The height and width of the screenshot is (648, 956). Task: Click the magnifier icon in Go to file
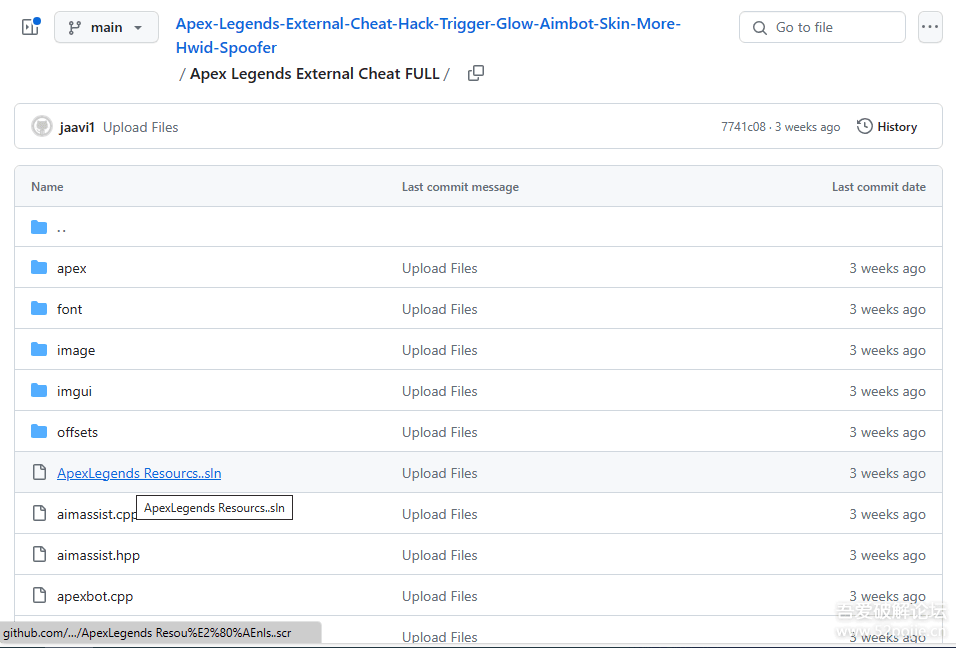[x=760, y=27]
